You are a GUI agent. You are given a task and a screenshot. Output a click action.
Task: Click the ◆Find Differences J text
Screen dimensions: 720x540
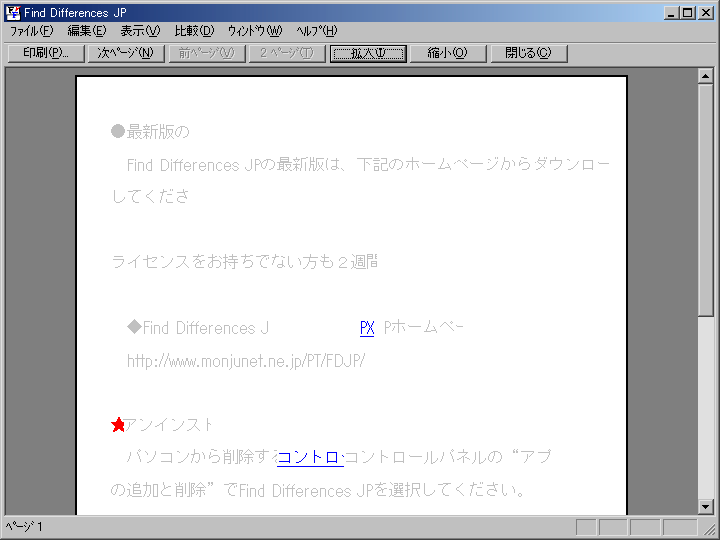198,328
